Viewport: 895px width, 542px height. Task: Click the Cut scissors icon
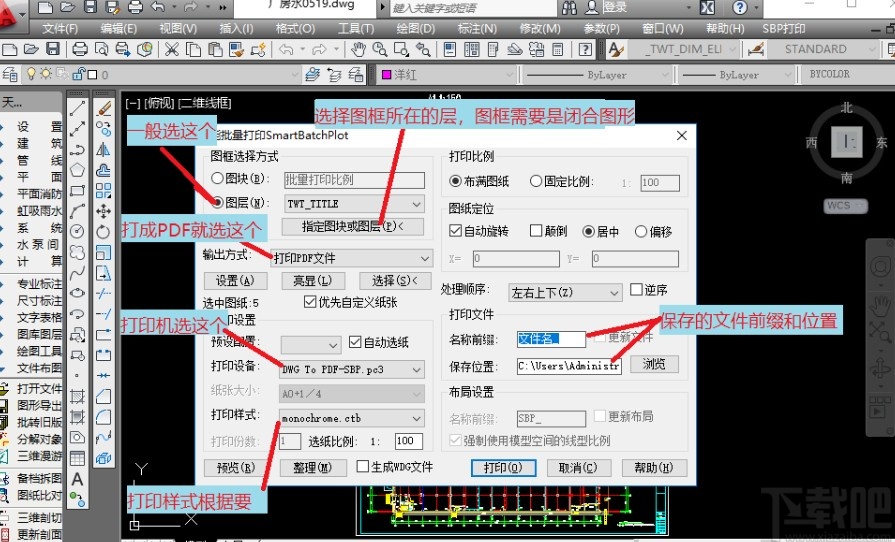tap(172, 50)
